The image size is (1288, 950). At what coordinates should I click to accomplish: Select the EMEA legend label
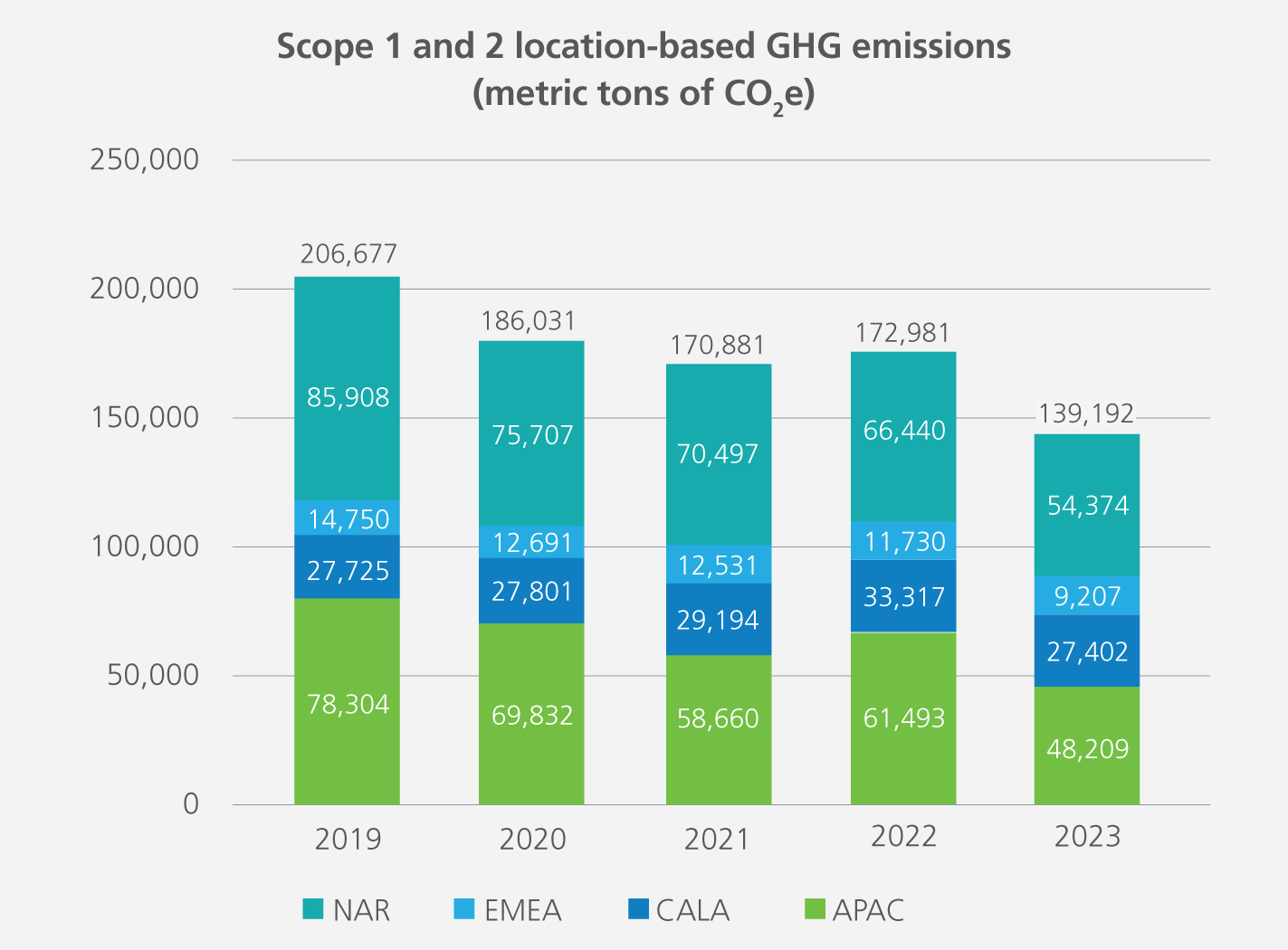(522, 910)
